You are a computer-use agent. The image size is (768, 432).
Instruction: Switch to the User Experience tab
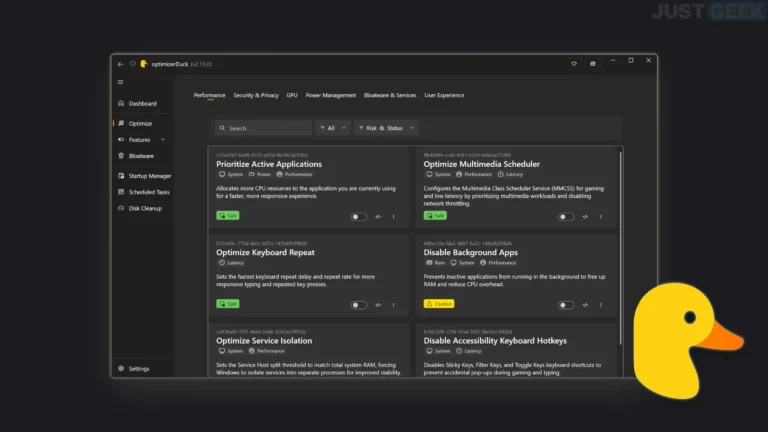click(444, 95)
